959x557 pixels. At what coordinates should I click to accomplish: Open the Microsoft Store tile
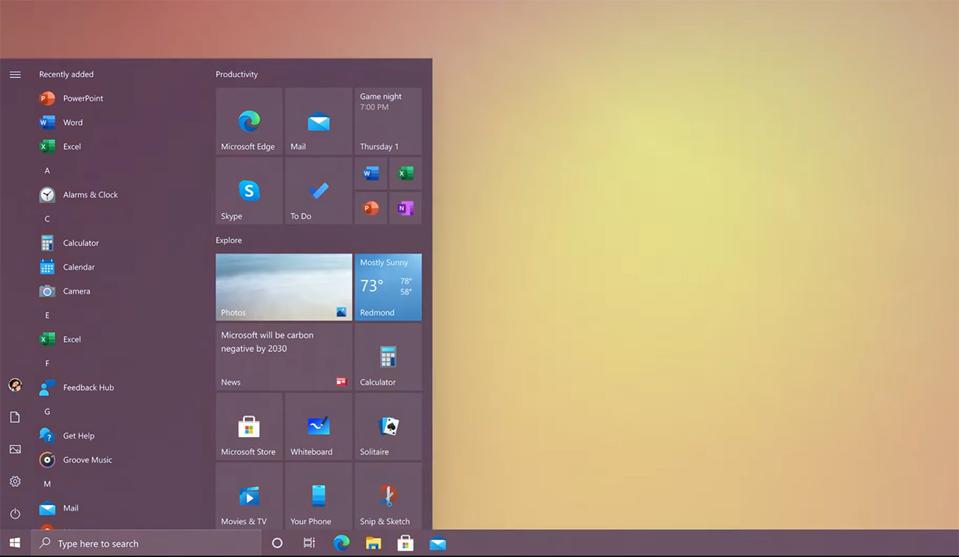click(x=249, y=427)
